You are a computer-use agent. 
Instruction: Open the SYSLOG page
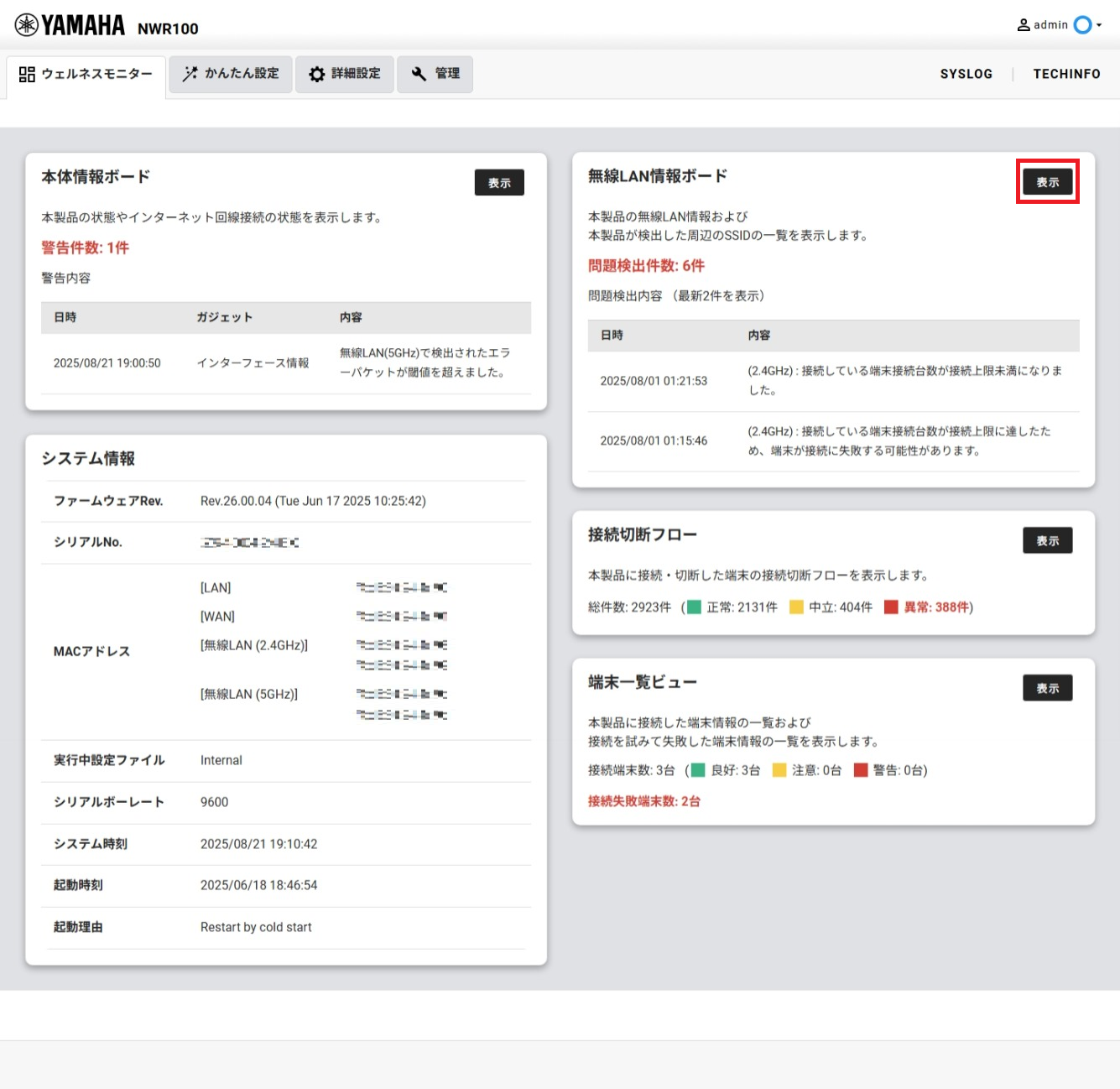(x=966, y=74)
